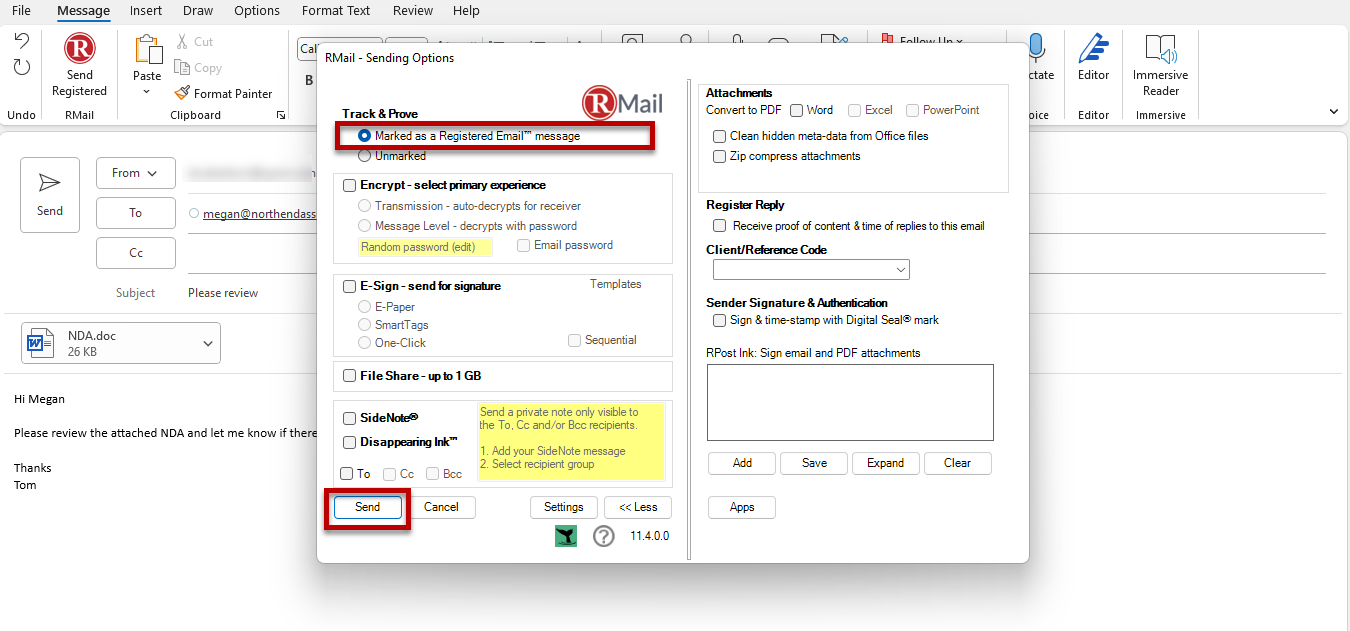Open the NDA.doc attachment dropdown arrow

[x=208, y=344]
